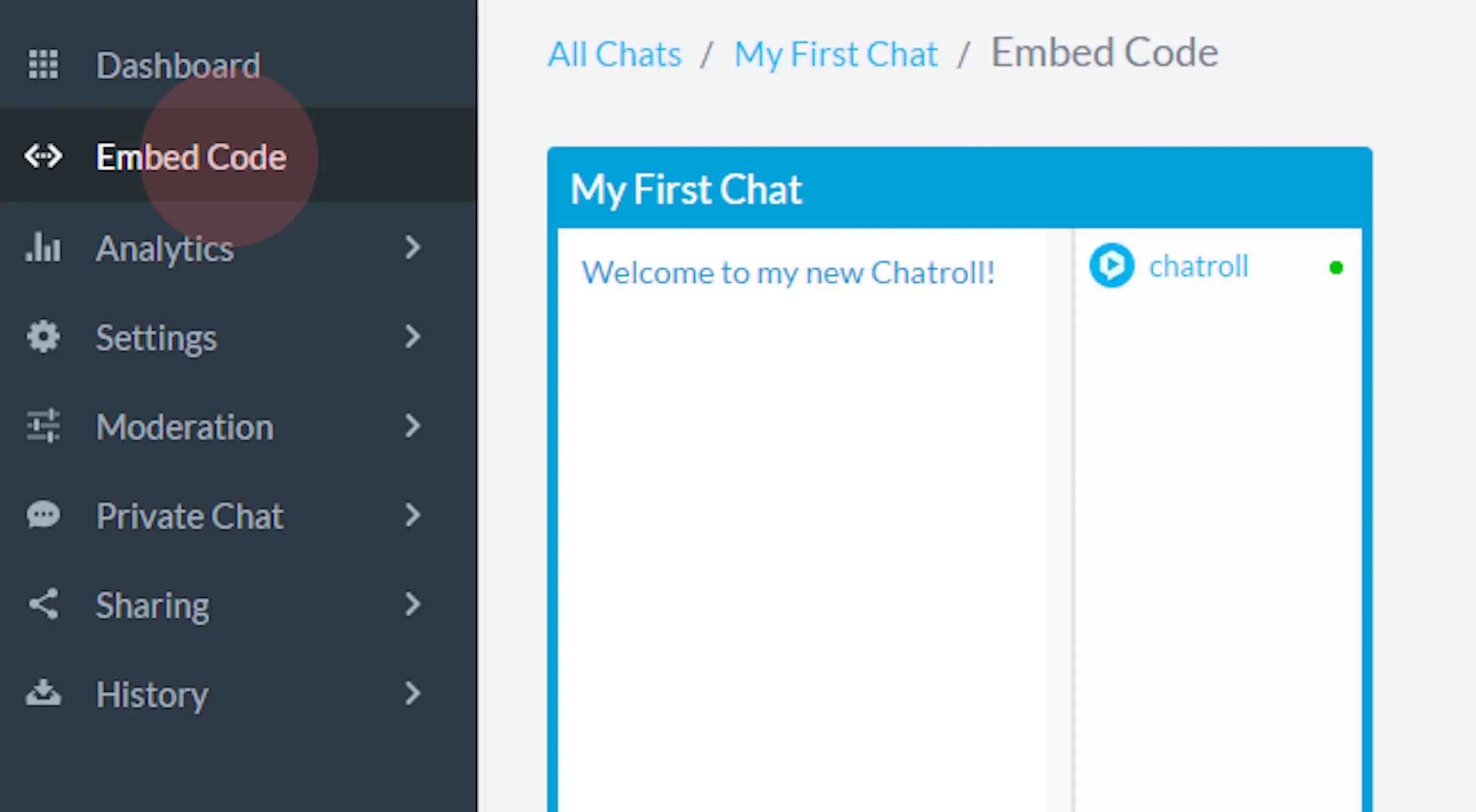1476x812 pixels.
Task: Click the chatroll username in user list
Action: (x=1199, y=266)
